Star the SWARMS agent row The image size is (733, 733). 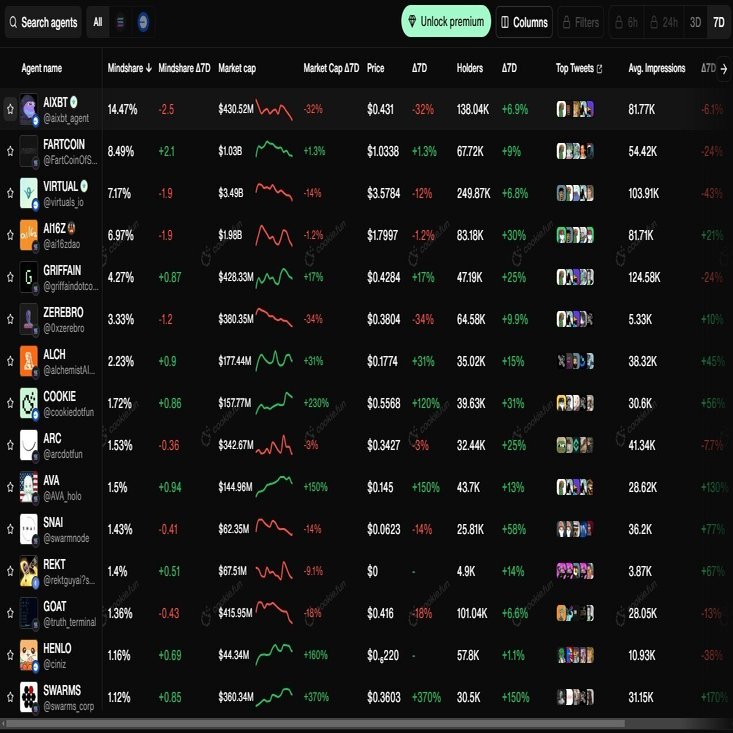10,697
